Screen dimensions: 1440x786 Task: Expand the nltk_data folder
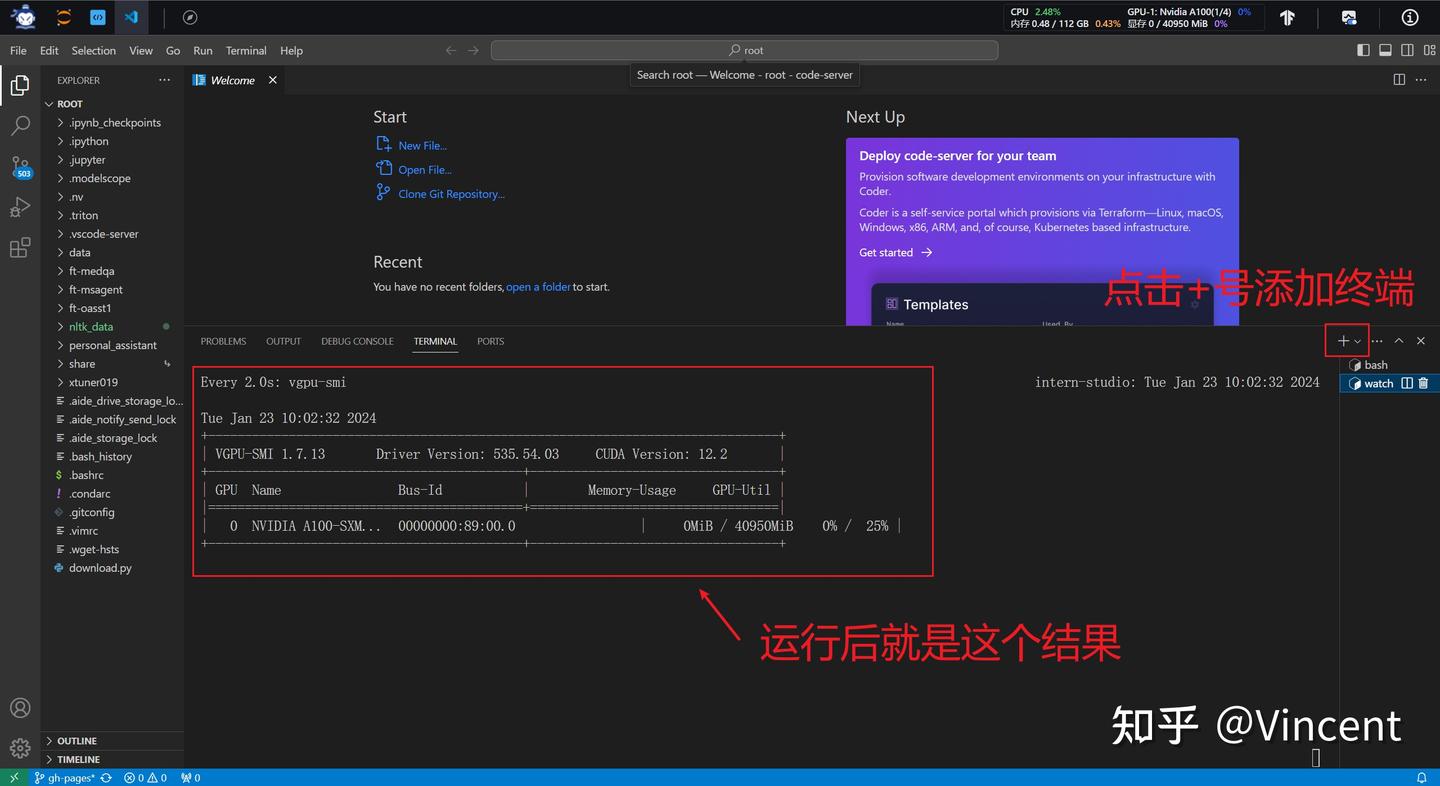coord(112,327)
